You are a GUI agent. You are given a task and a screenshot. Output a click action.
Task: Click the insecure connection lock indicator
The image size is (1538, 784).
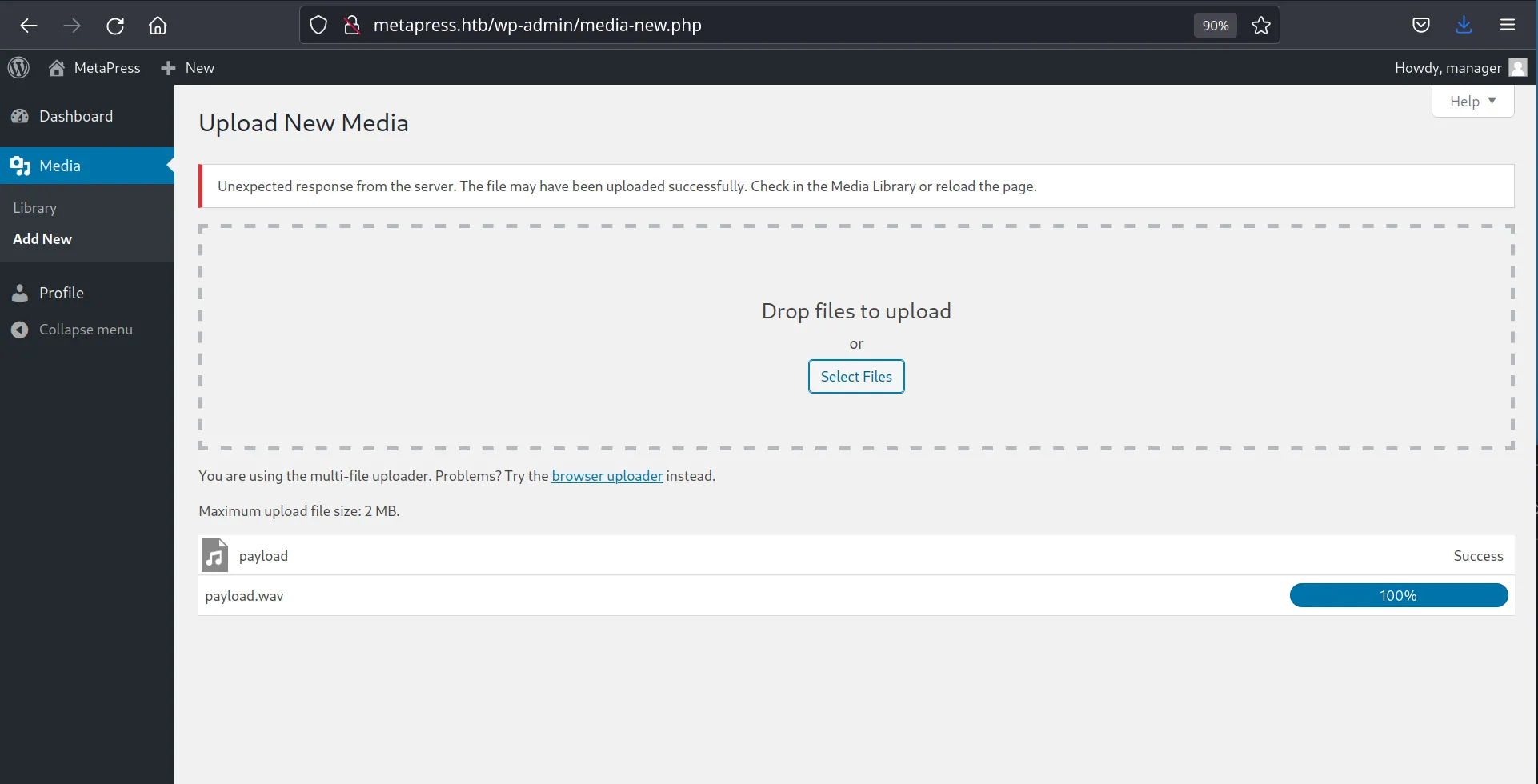click(352, 25)
